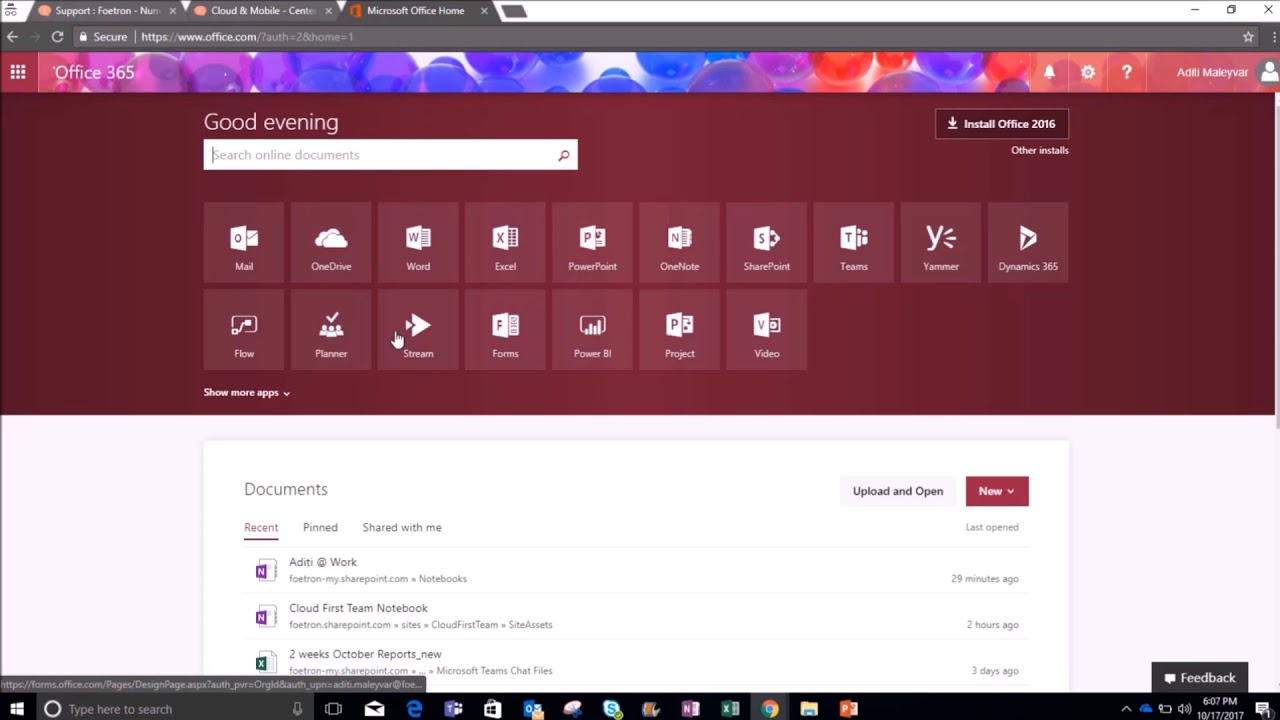
Task: Open the Video app tile
Action: point(766,330)
